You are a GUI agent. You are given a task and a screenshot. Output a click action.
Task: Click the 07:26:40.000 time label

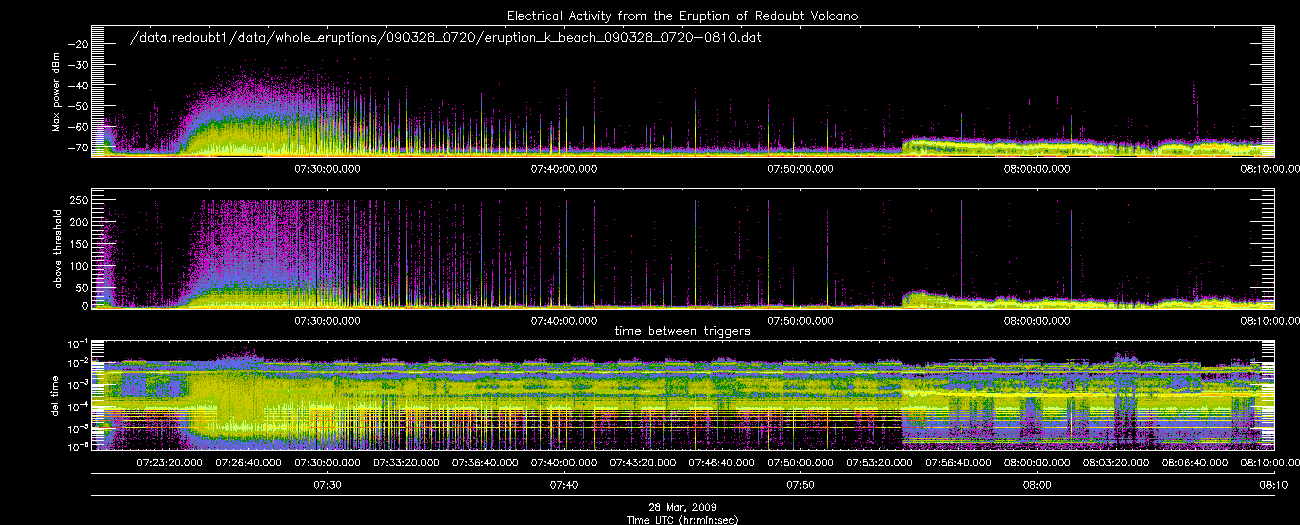249,463
